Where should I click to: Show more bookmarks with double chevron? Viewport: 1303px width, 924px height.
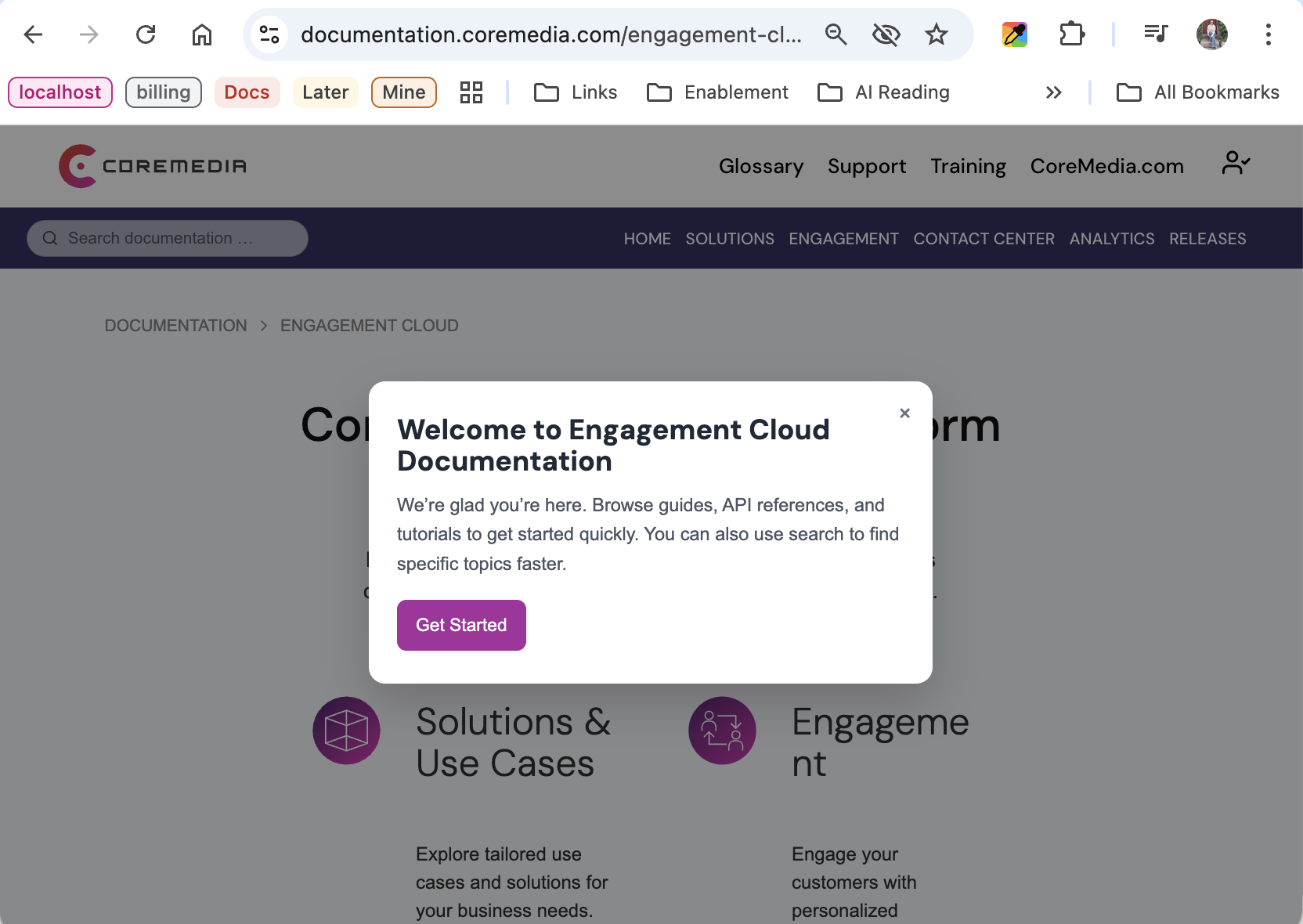click(x=1054, y=92)
